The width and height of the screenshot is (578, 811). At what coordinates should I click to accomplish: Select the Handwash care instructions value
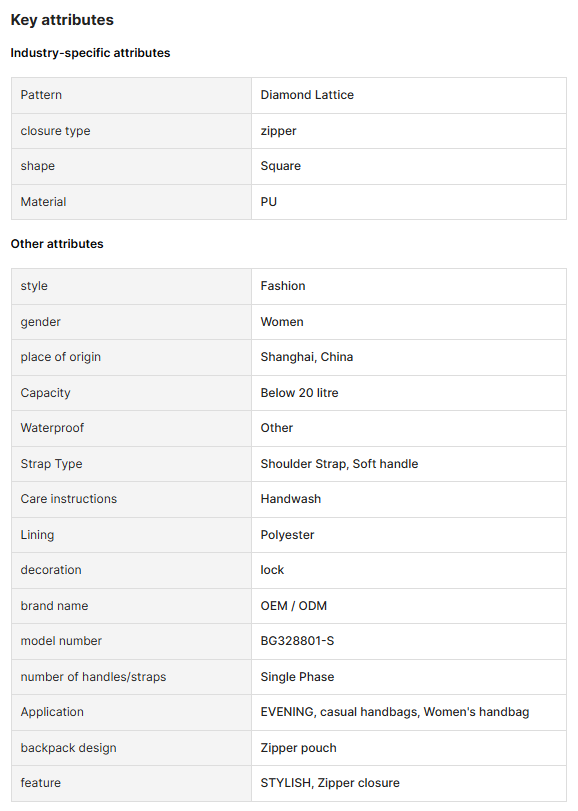291,499
